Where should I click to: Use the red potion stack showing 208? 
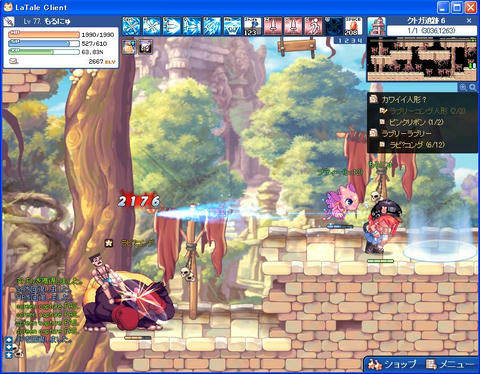click(353, 26)
